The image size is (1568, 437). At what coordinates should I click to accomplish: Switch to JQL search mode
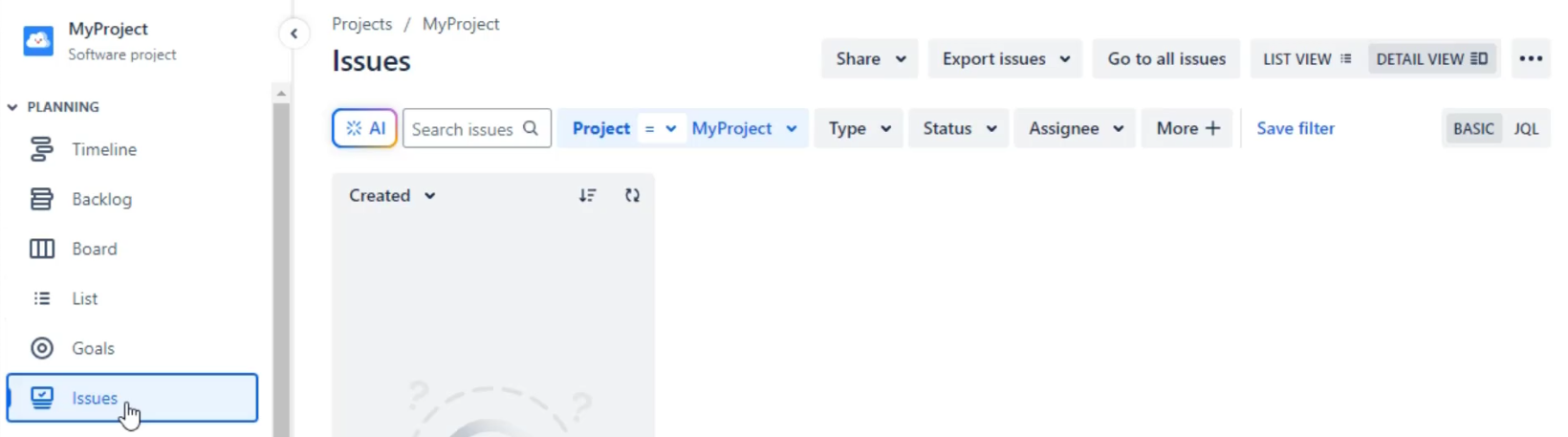tap(1526, 128)
